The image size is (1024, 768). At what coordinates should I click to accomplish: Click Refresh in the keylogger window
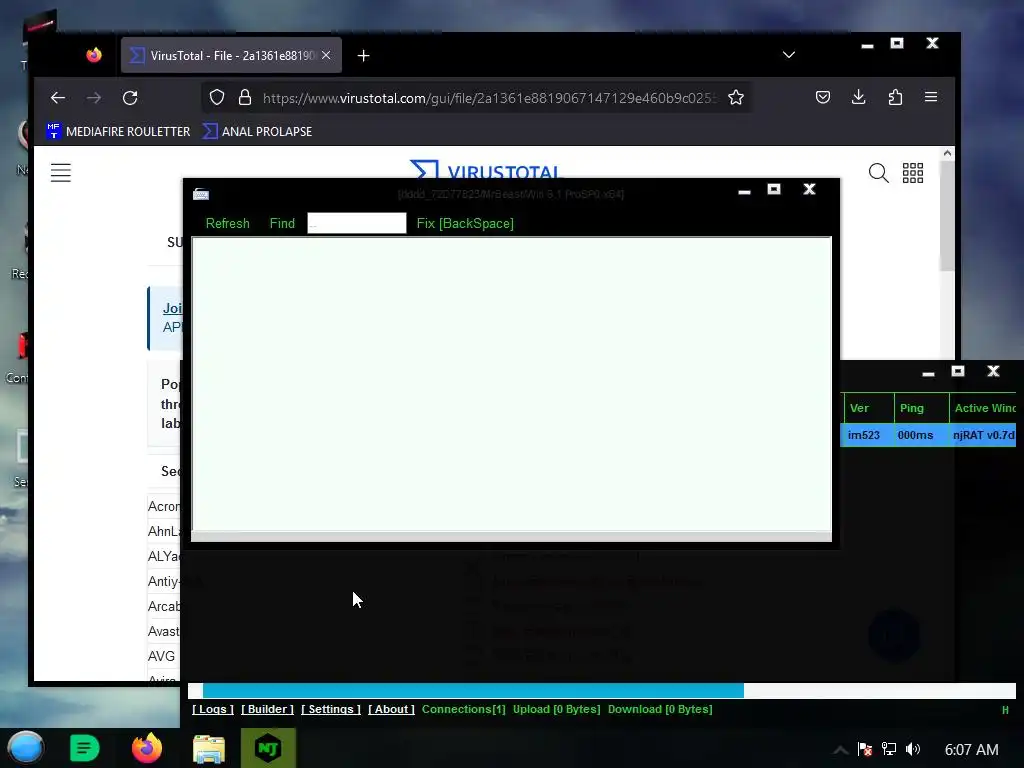[x=227, y=223]
